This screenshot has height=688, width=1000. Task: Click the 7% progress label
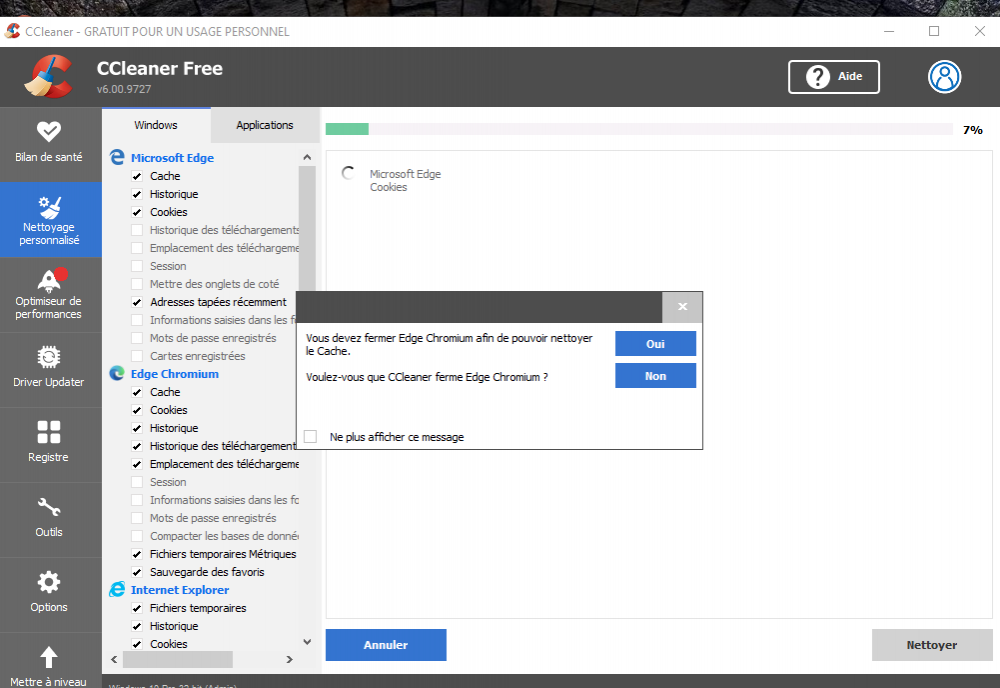click(x=973, y=130)
